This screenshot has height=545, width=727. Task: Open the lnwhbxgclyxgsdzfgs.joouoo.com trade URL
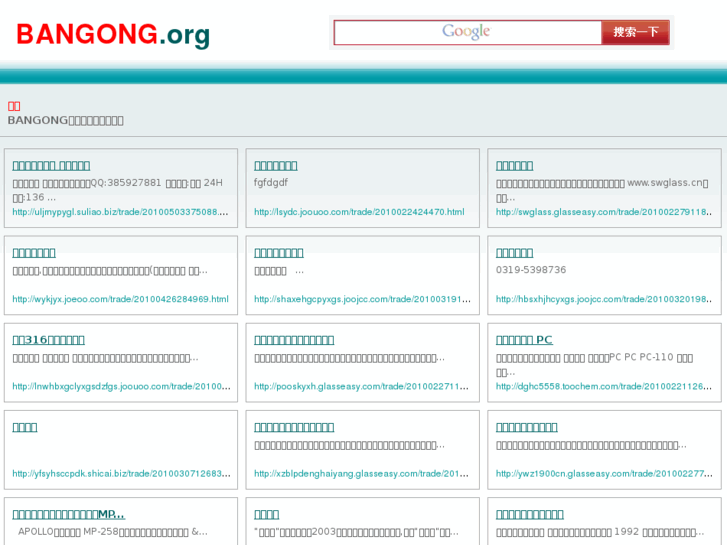click(x=121, y=386)
